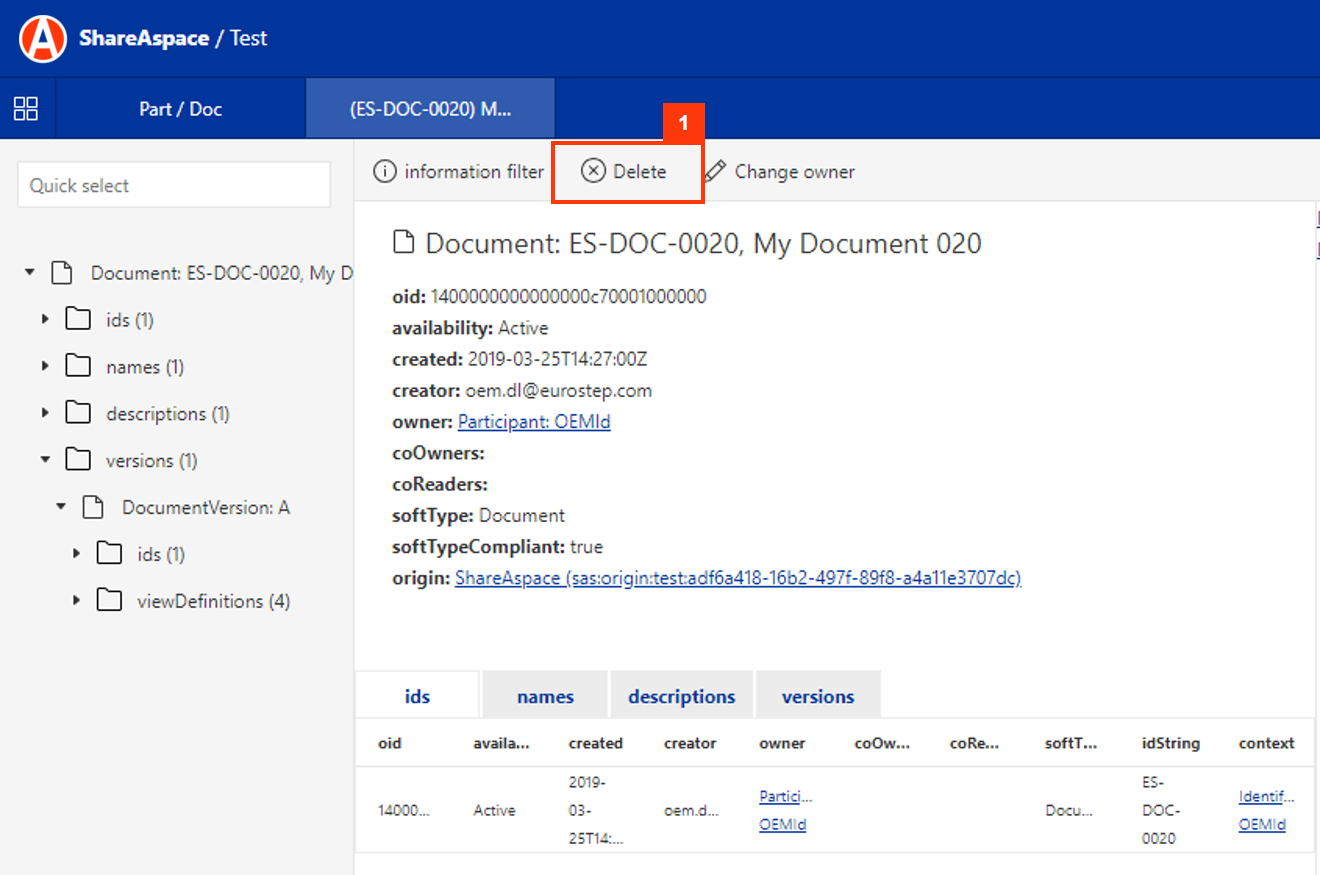Viewport: 1320px width, 875px height.
Task: Open the descriptions tab in details
Action: [681, 697]
